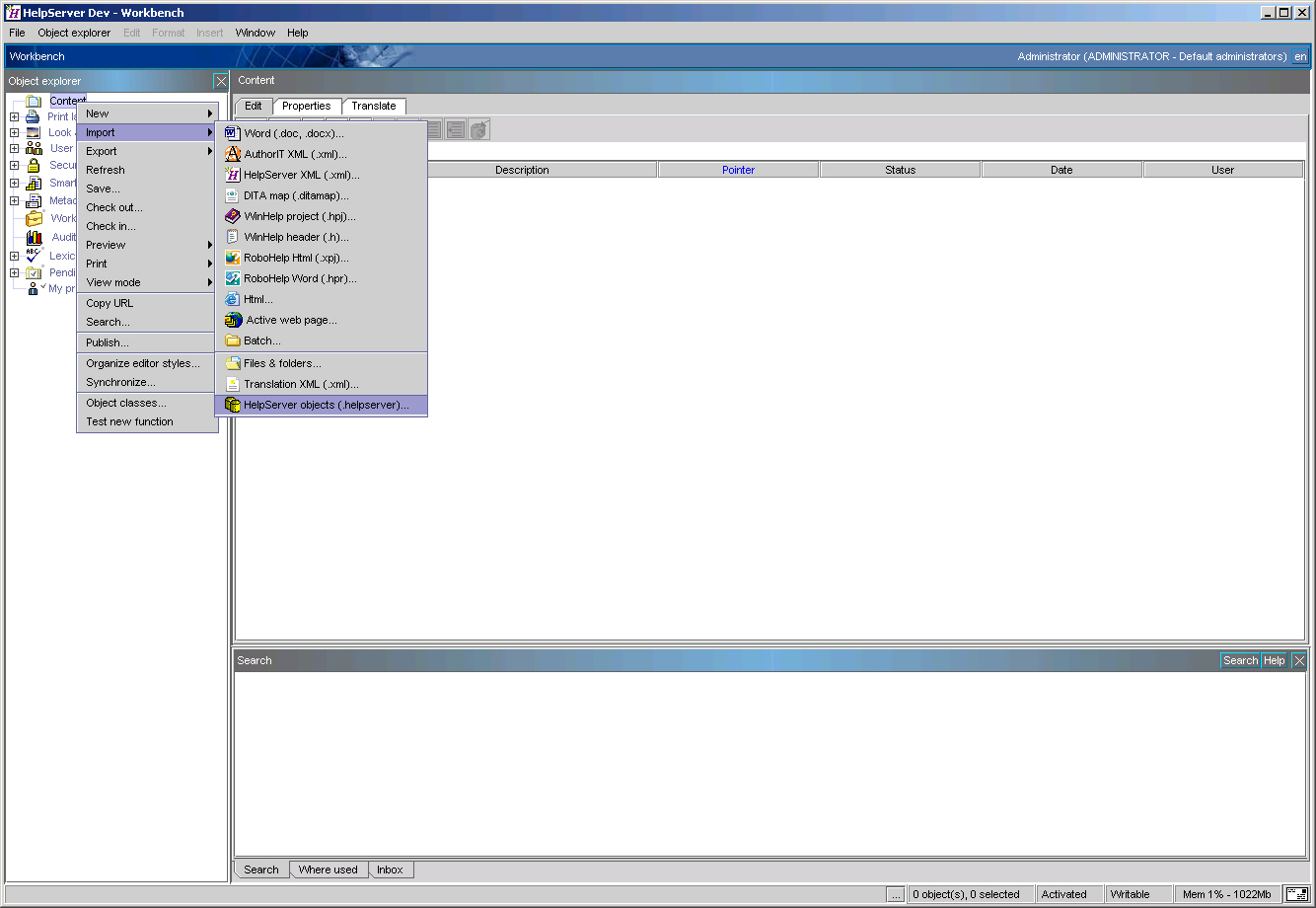Choose WinHelp header (.h) import
The height and width of the screenshot is (908, 1316).
pyautogui.click(x=321, y=237)
